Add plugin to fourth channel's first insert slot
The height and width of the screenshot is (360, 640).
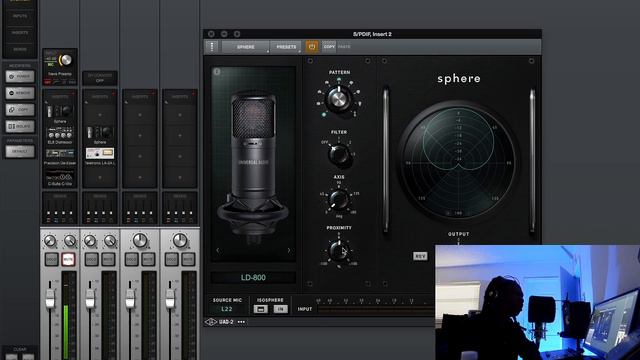pos(180,115)
